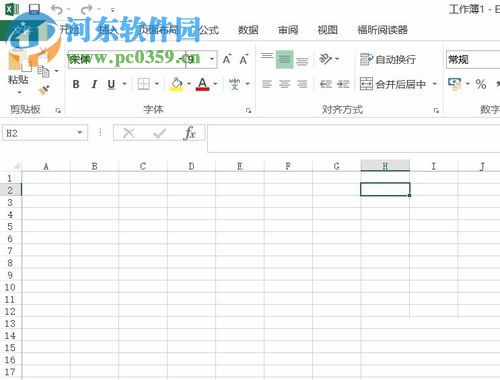Click the font name box showing 宋体
500x380 pixels.
[127, 59]
